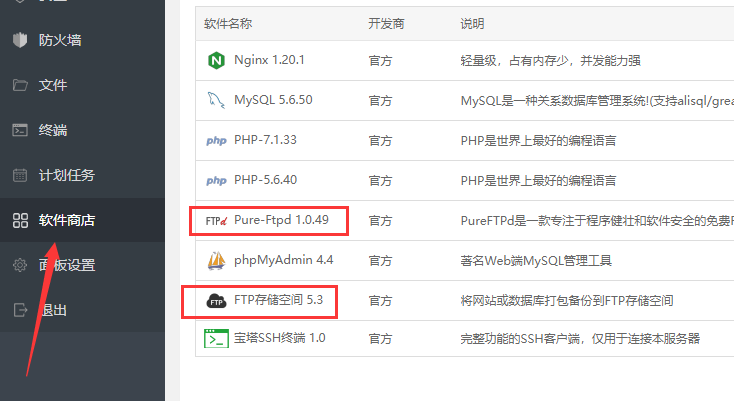Open 面板设置 in the sidebar menu
The height and width of the screenshot is (401, 734).
pyautogui.click(x=67, y=265)
